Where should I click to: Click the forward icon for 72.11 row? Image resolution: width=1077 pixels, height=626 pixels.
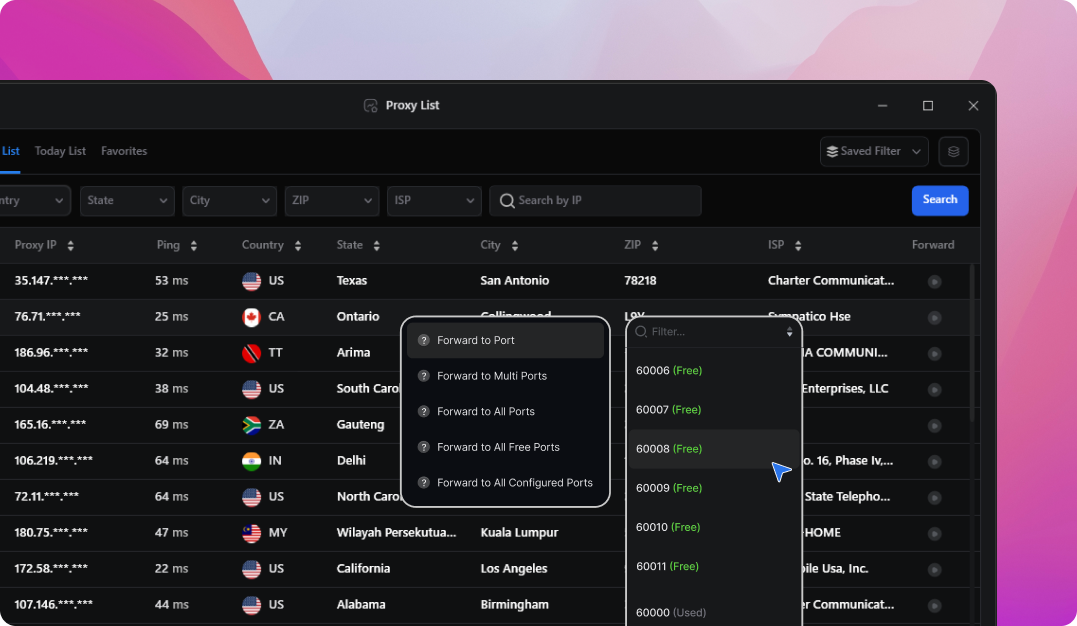pos(934,498)
